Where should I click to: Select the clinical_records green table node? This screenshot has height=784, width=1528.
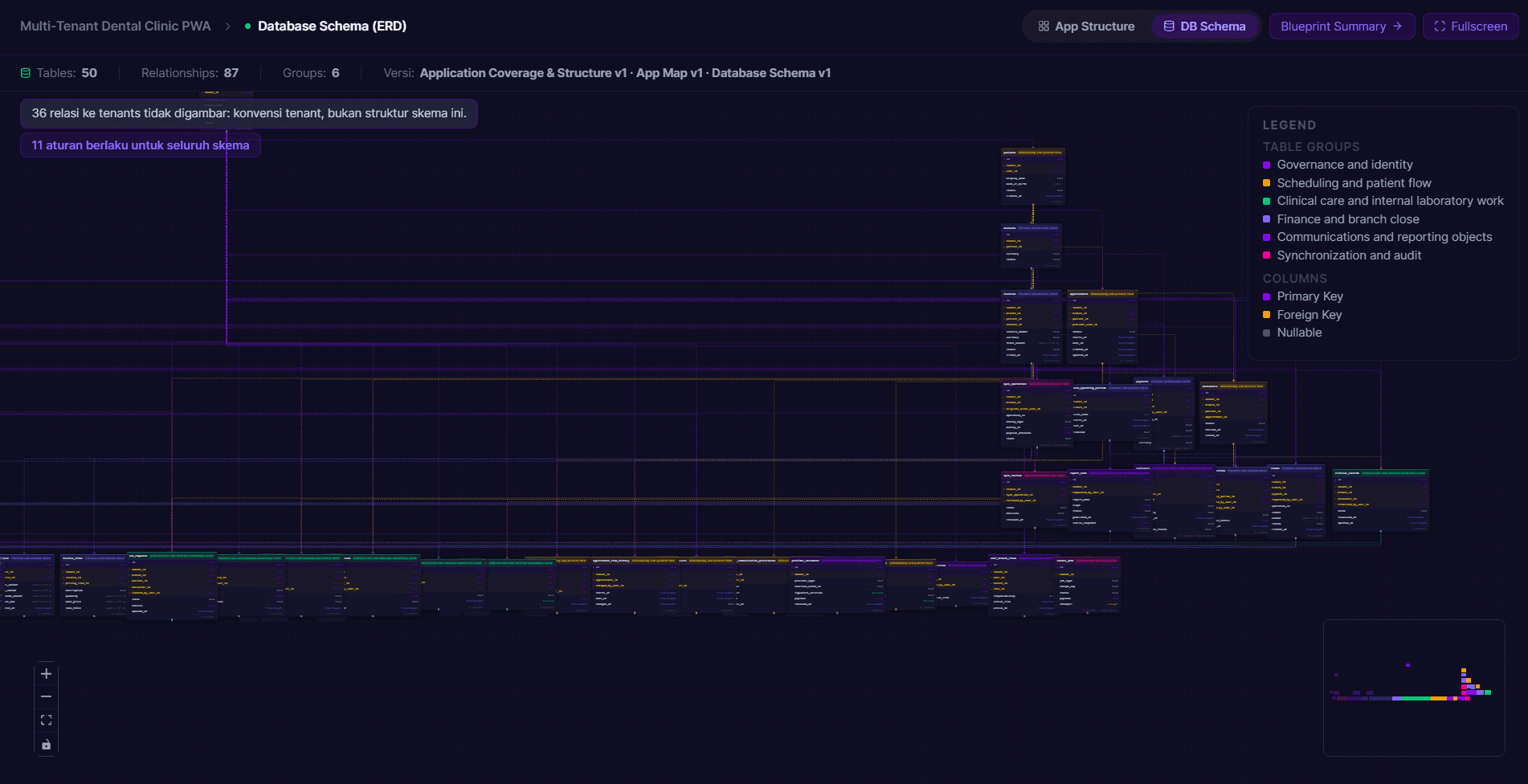(1380, 500)
